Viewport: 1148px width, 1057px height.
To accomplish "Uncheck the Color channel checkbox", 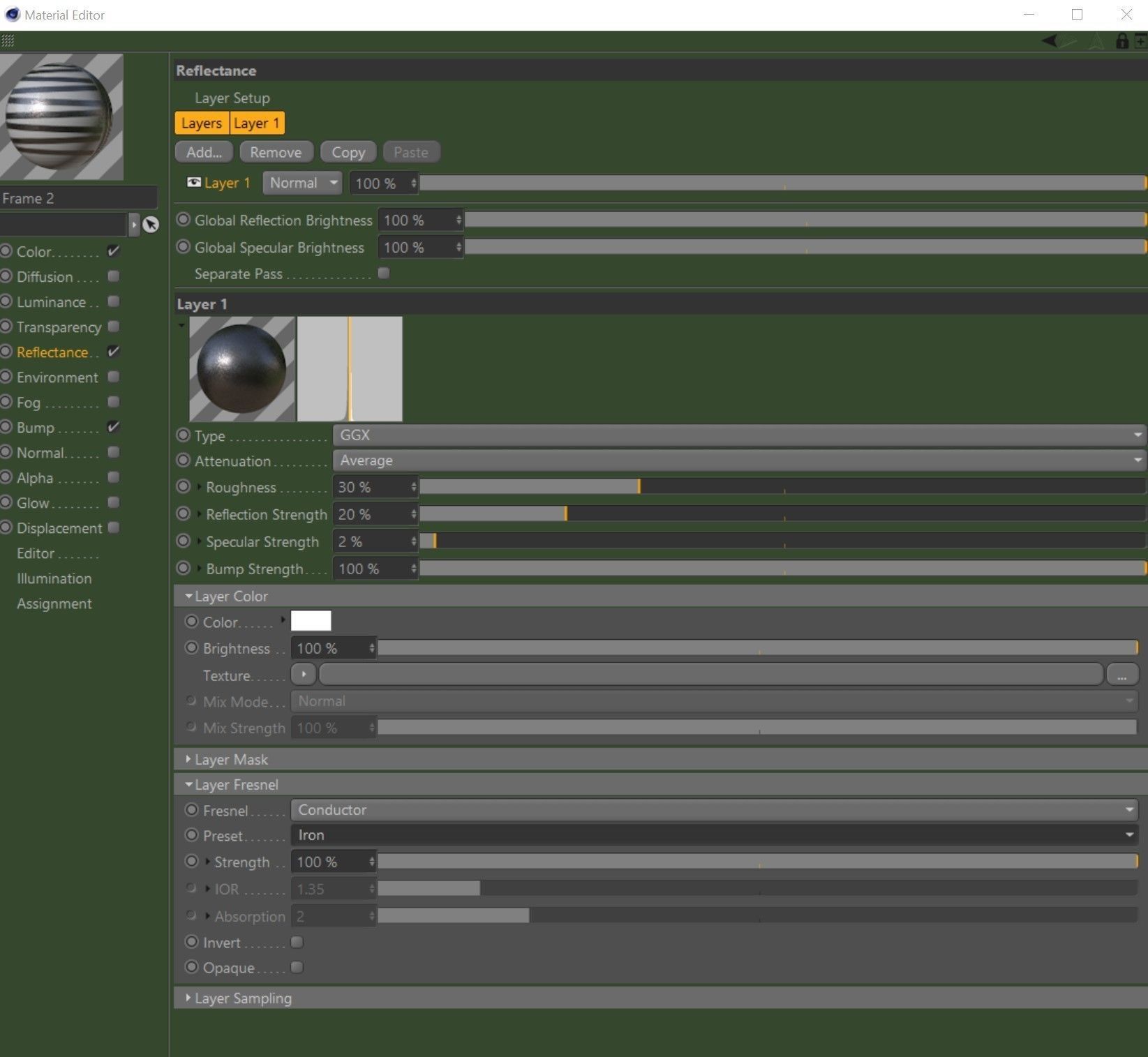I will click(114, 251).
